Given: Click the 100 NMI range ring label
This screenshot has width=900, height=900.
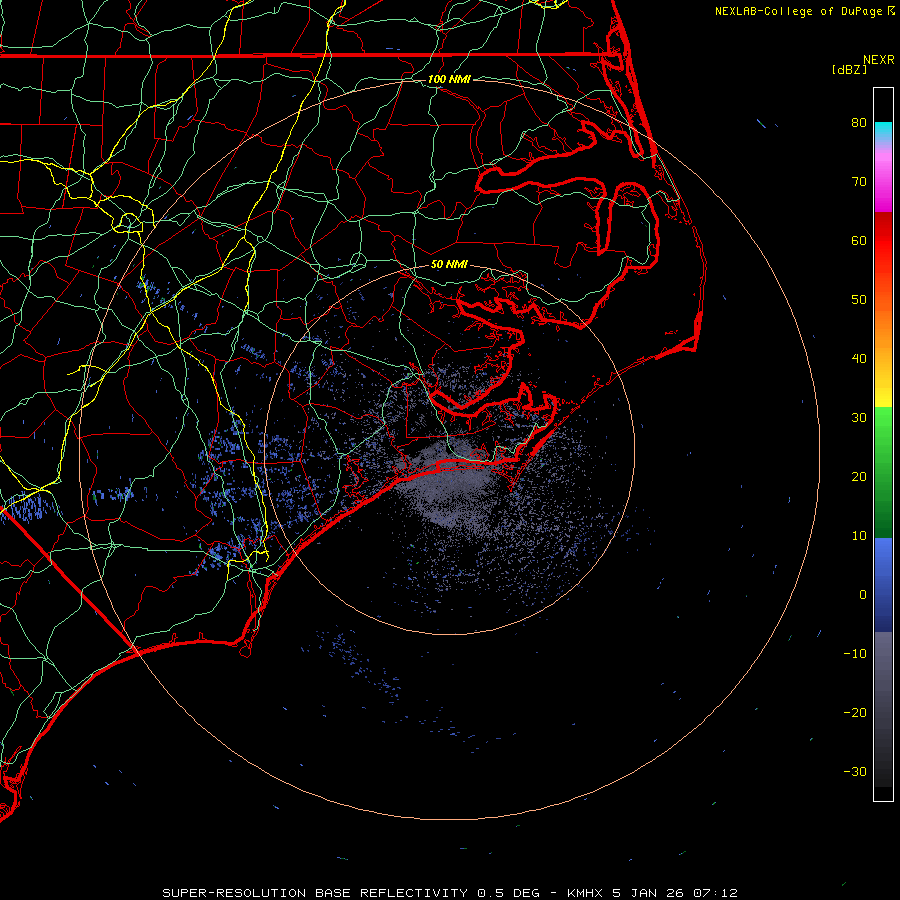Looking at the screenshot, I should 449,79.
